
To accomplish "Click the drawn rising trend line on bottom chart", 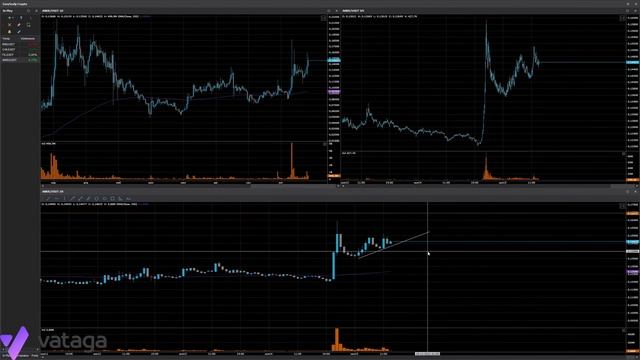I will coord(394,245).
